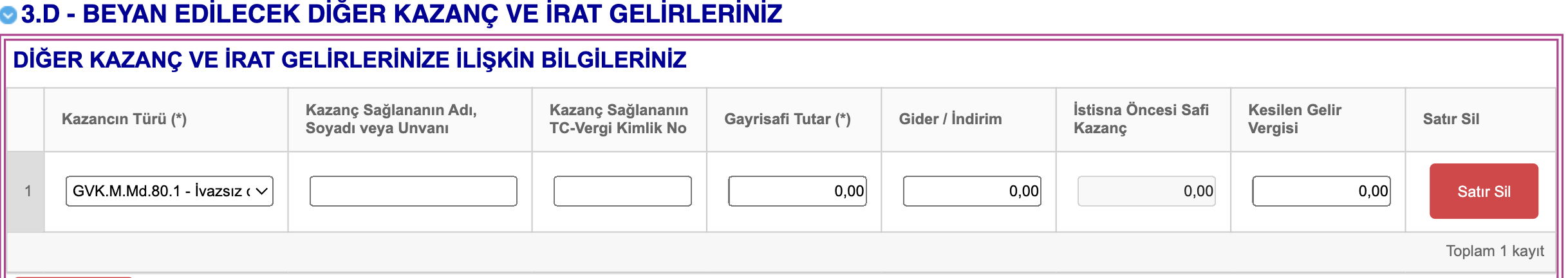1568x278 pixels.
Task: Click the read-only İstisna Öncesi Safi Kazanç field
Action: 1146,191
